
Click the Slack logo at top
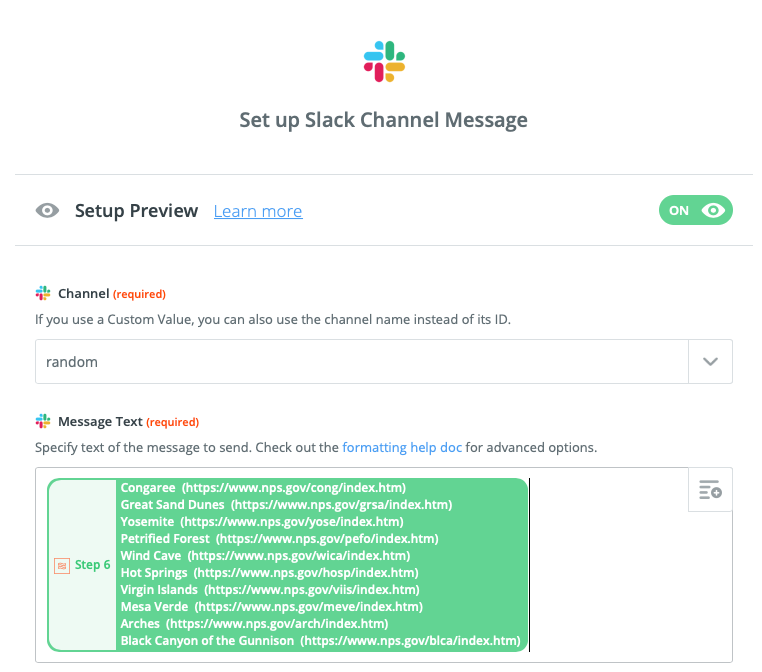click(384, 62)
